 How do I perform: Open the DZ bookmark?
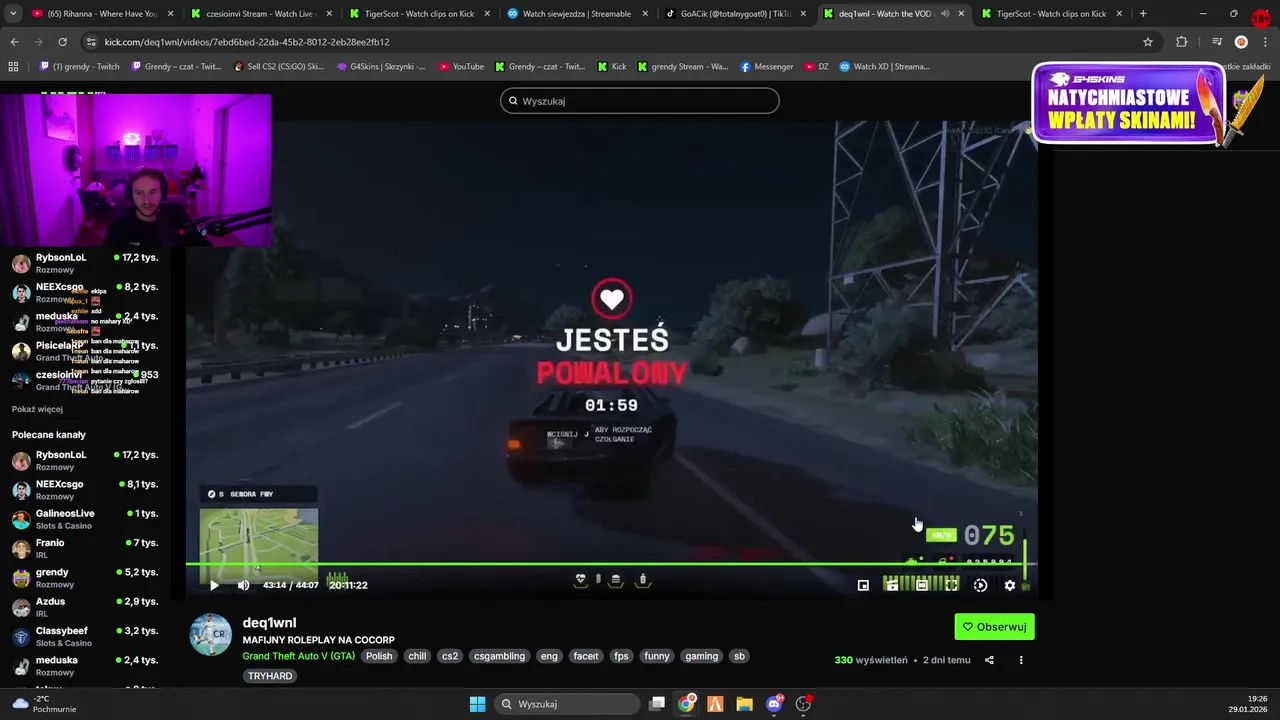click(x=816, y=67)
